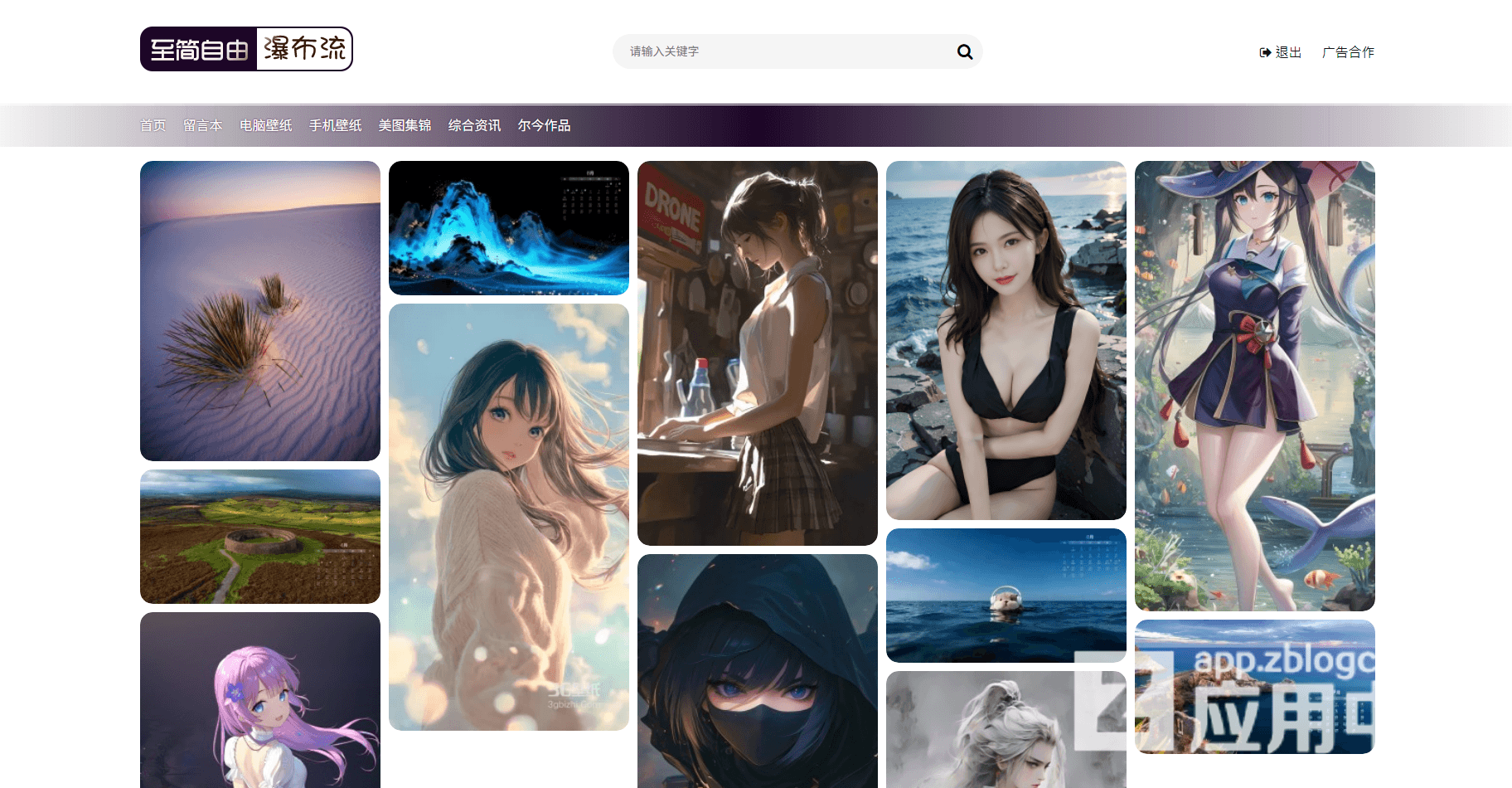Click the app.zblogcn 应用 banner image
The width and height of the screenshot is (1512, 788).
coord(1255,687)
